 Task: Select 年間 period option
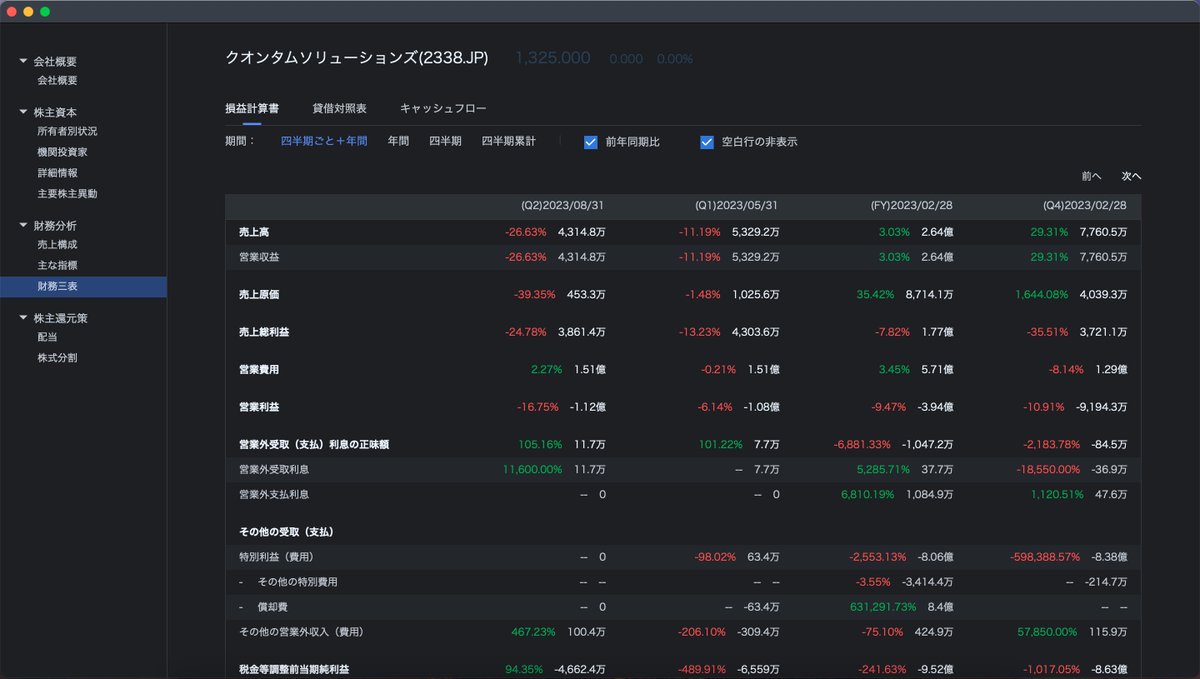tap(398, 142)
